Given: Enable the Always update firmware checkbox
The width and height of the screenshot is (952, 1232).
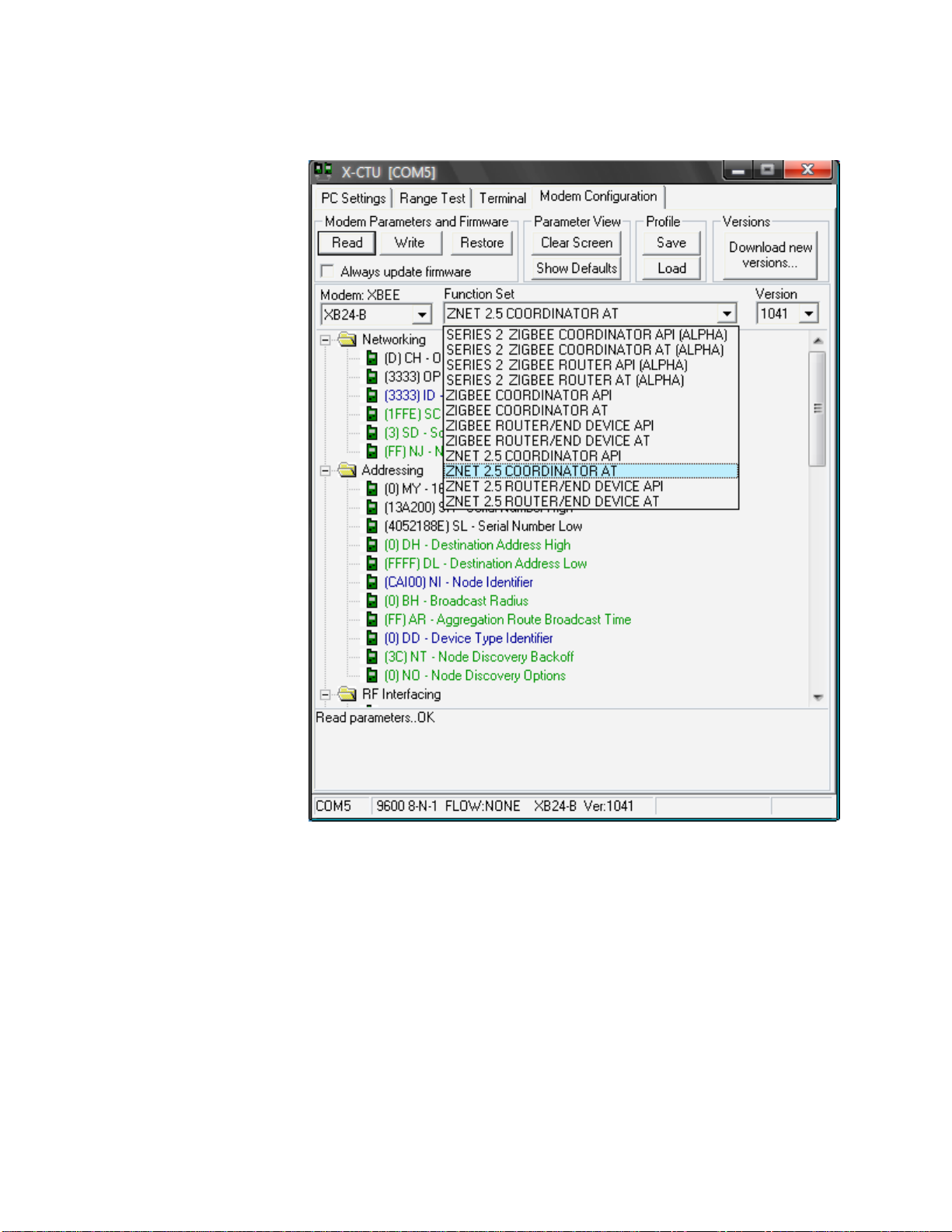Looking at the screenshot, I should (327, 271).
